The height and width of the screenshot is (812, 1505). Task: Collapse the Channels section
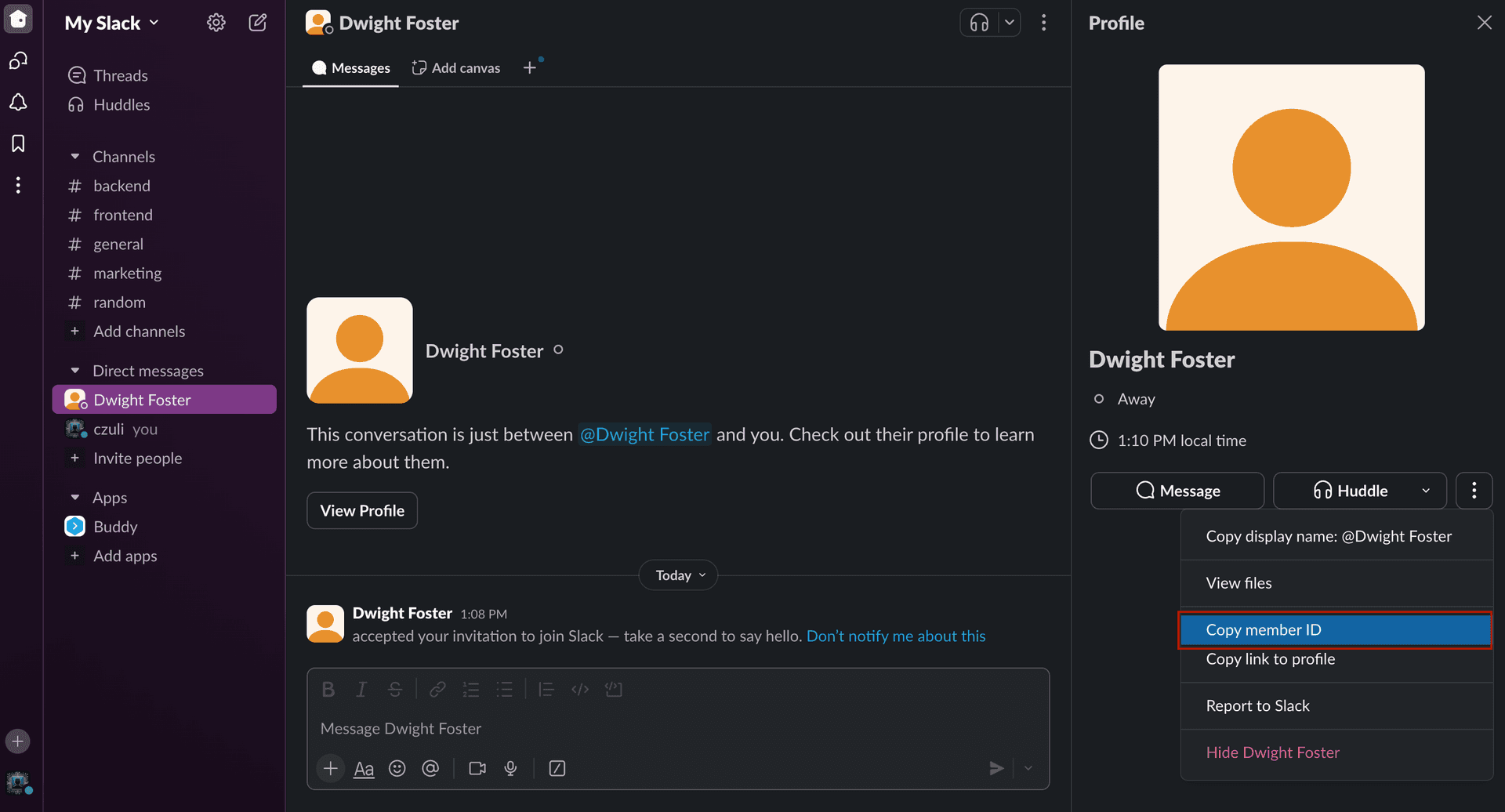pyautogui.click(x=75, y=157)
